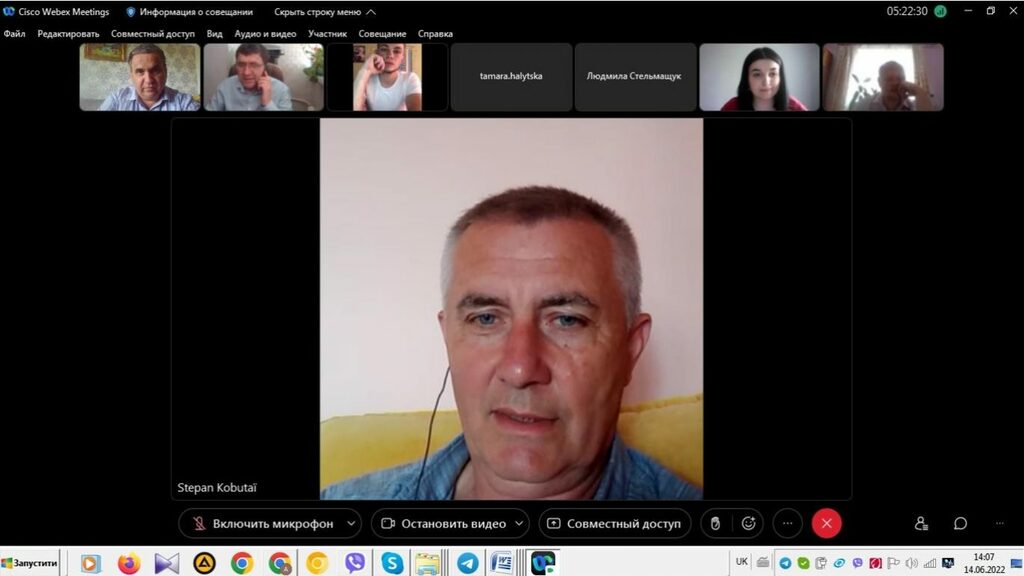The width and height of the screenshot is (1024, 576).
Task: Open microphone options dropdown arrow
Action: pyautogui.click(x=351, y=523)
